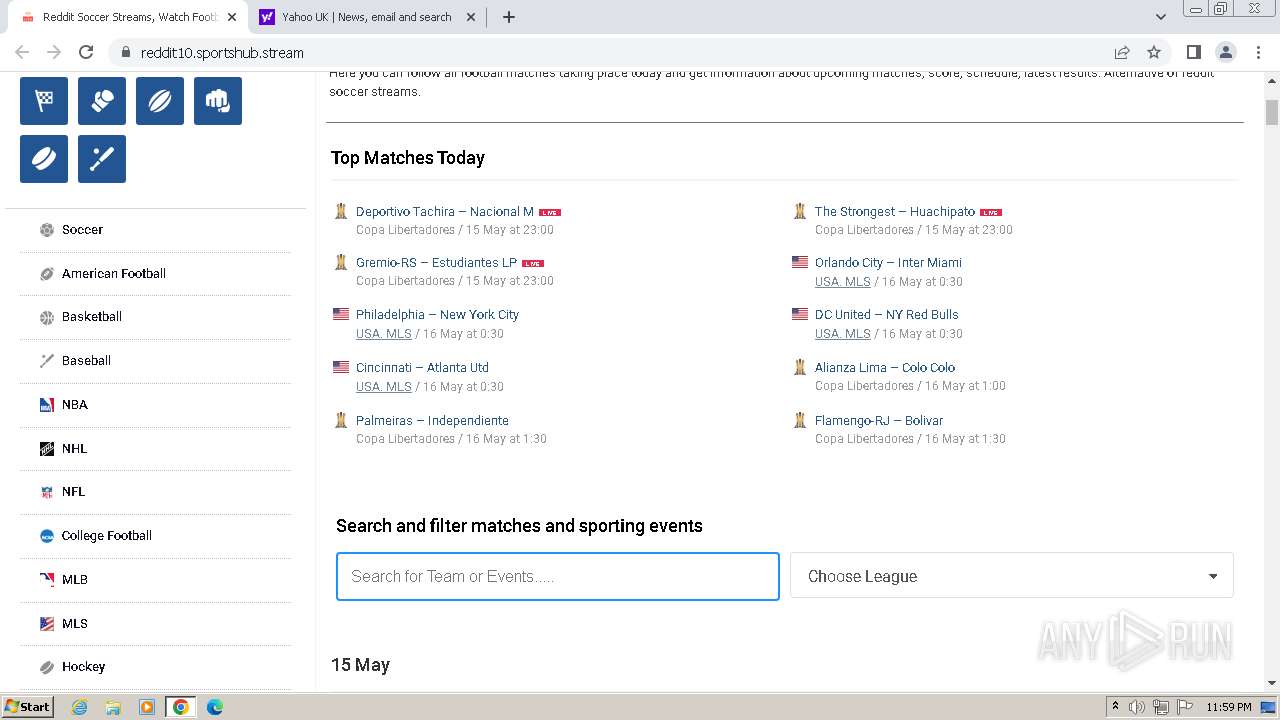Open the boxing glove sport icon

coord(102,101)
